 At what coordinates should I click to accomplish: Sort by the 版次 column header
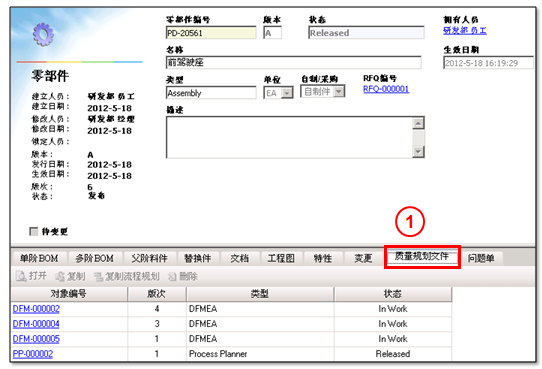coord(157,294)
